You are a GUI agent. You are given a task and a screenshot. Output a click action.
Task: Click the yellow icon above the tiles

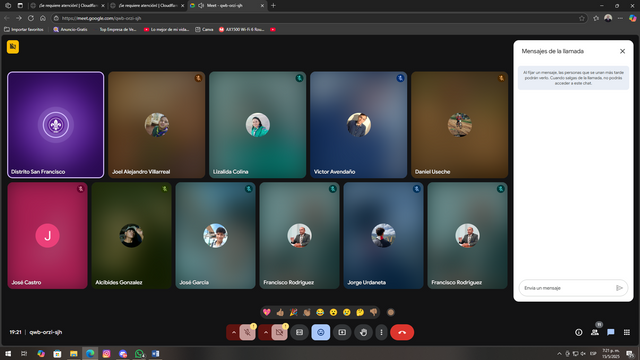click(13, 47)
